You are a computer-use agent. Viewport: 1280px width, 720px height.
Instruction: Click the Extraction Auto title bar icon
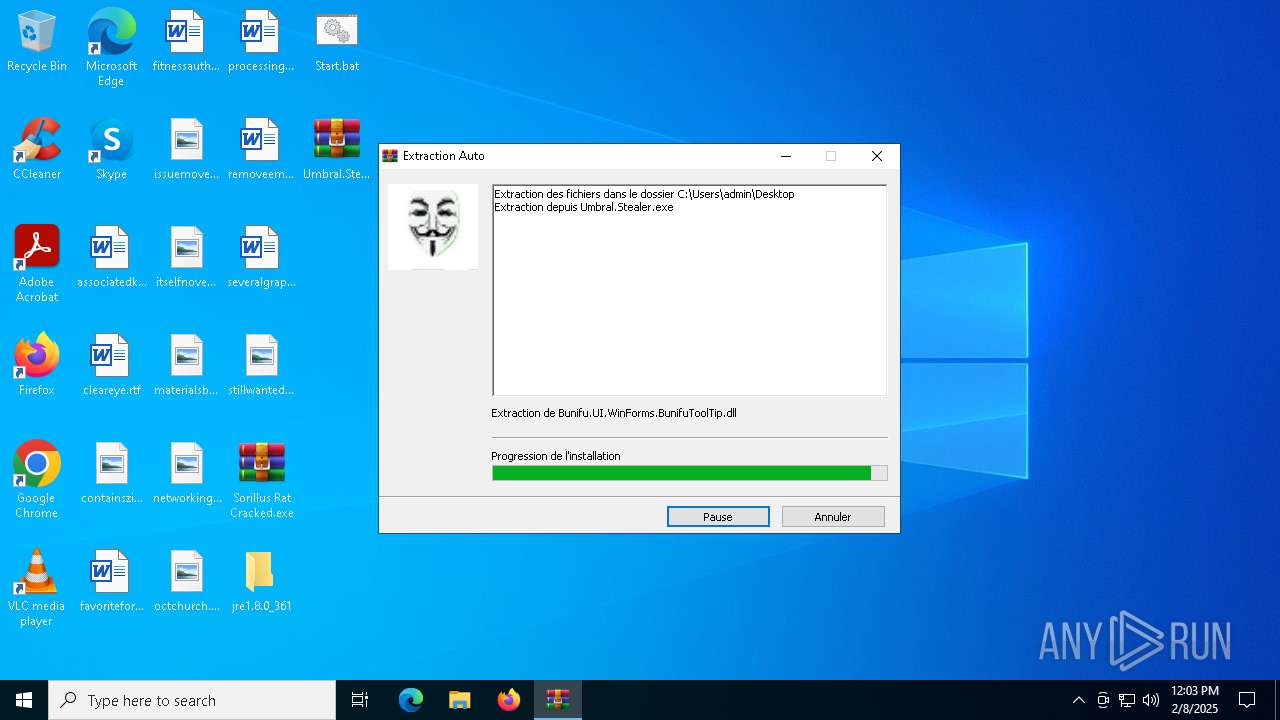[x=390, y=156]
